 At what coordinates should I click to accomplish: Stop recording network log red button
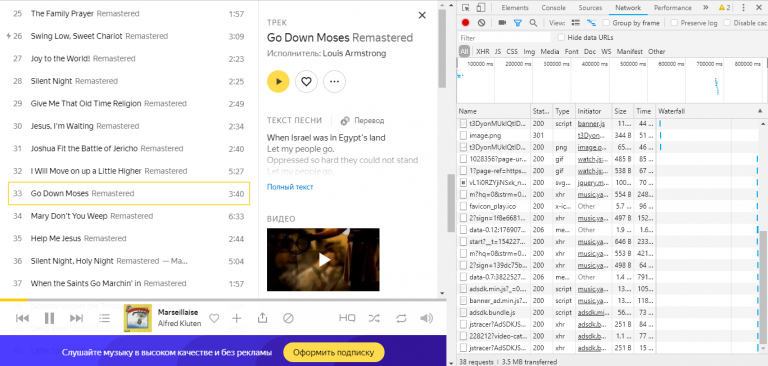click(x=466, y=23)
